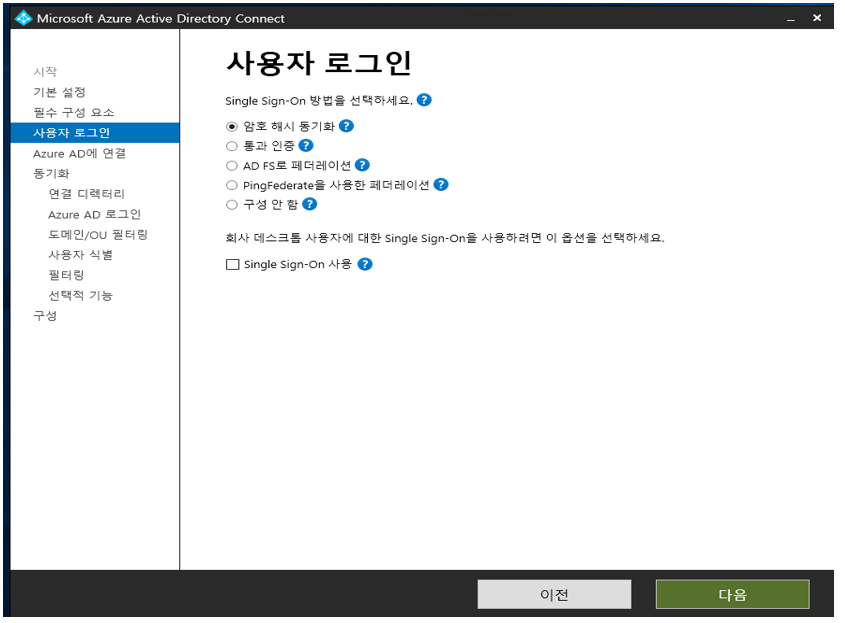Screen dimensions: 845x623
Task: Open 연결 디렉터리 sub-step
Action: (87, 194)
